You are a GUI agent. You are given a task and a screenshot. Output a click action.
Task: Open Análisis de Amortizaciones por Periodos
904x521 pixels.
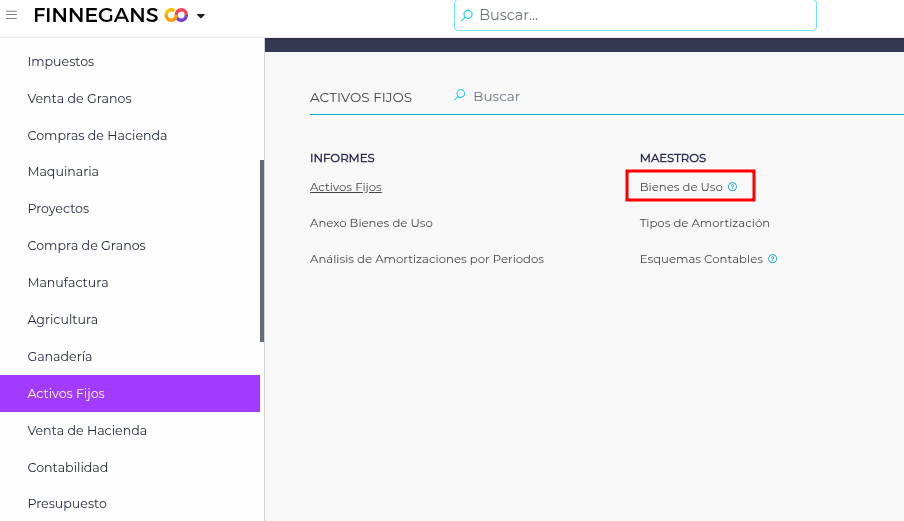coord(427,259)
